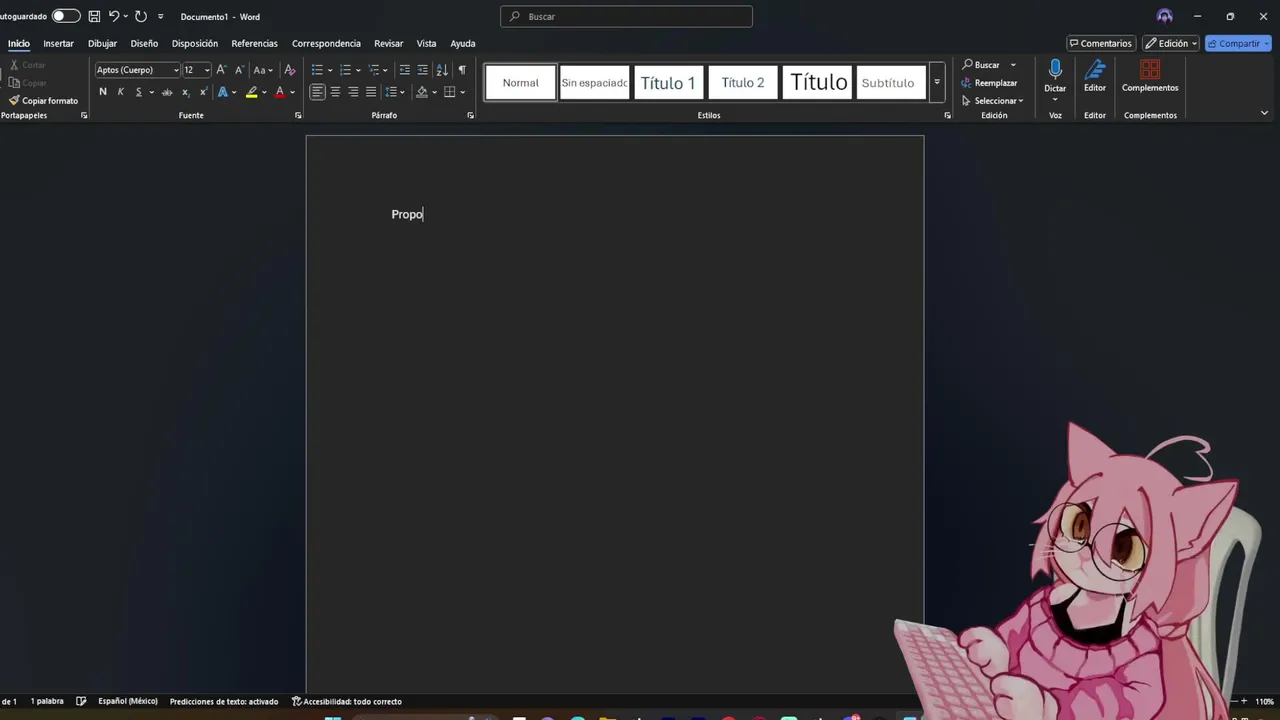Image resolution: width=1280 pixels, height=720 pixels.
Task: Open the Revisar tab
Action: [x=388, y=43]
